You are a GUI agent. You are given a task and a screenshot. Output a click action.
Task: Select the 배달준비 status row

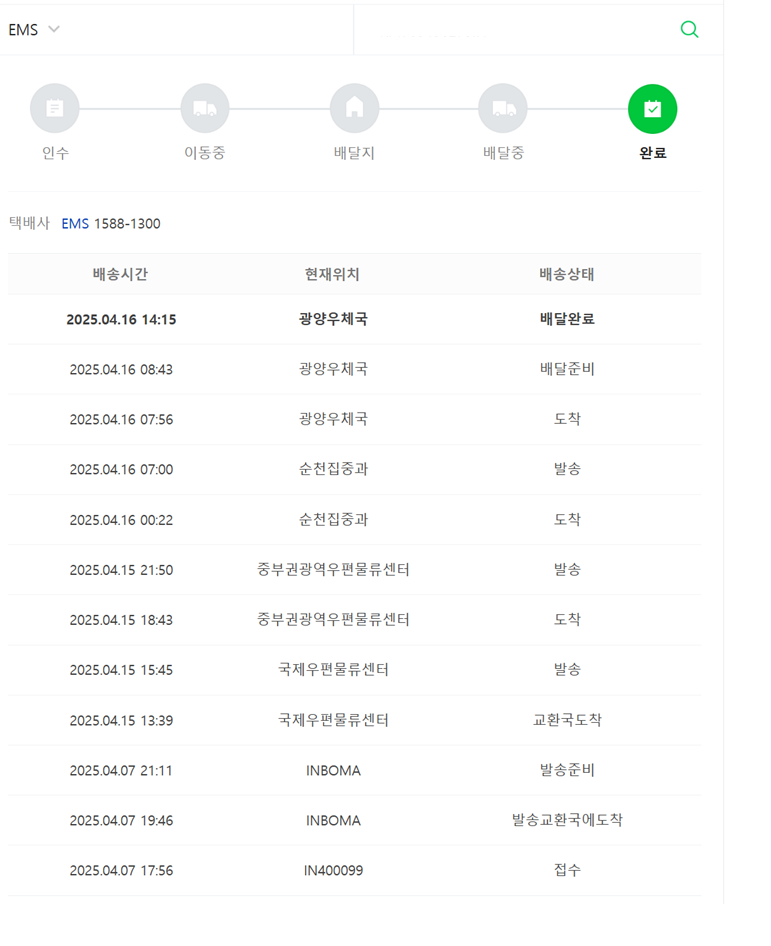pyautogui.click(x=355, y=369)
